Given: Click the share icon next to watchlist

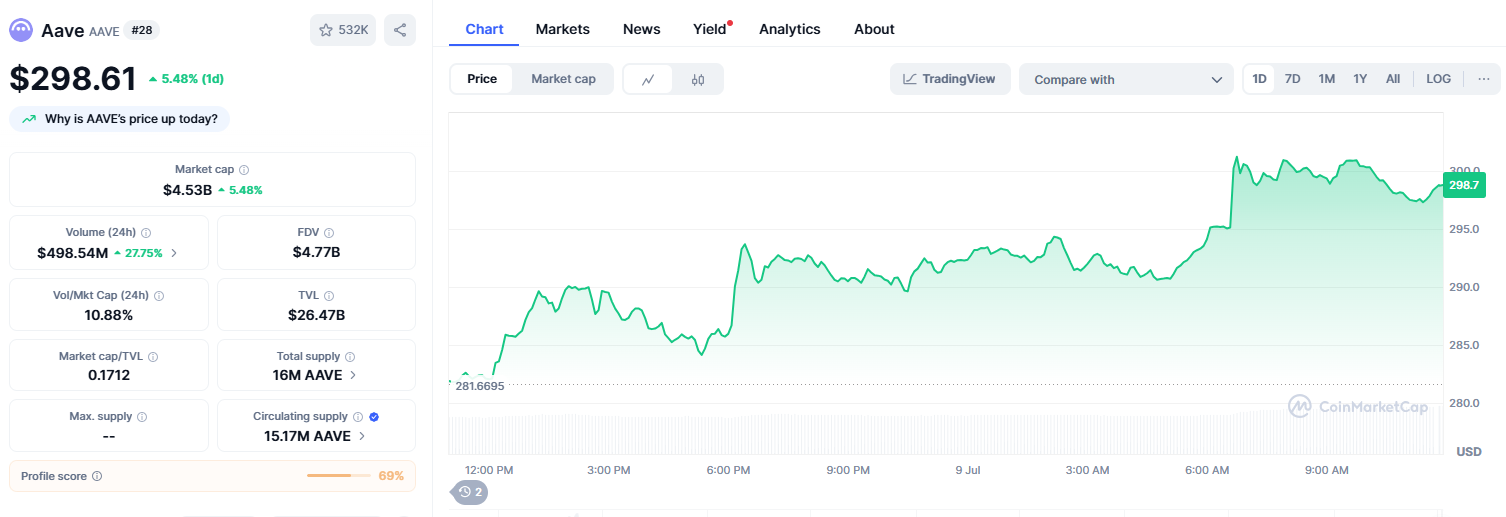Looking at the screenshot, I should (x=399, y=30).
